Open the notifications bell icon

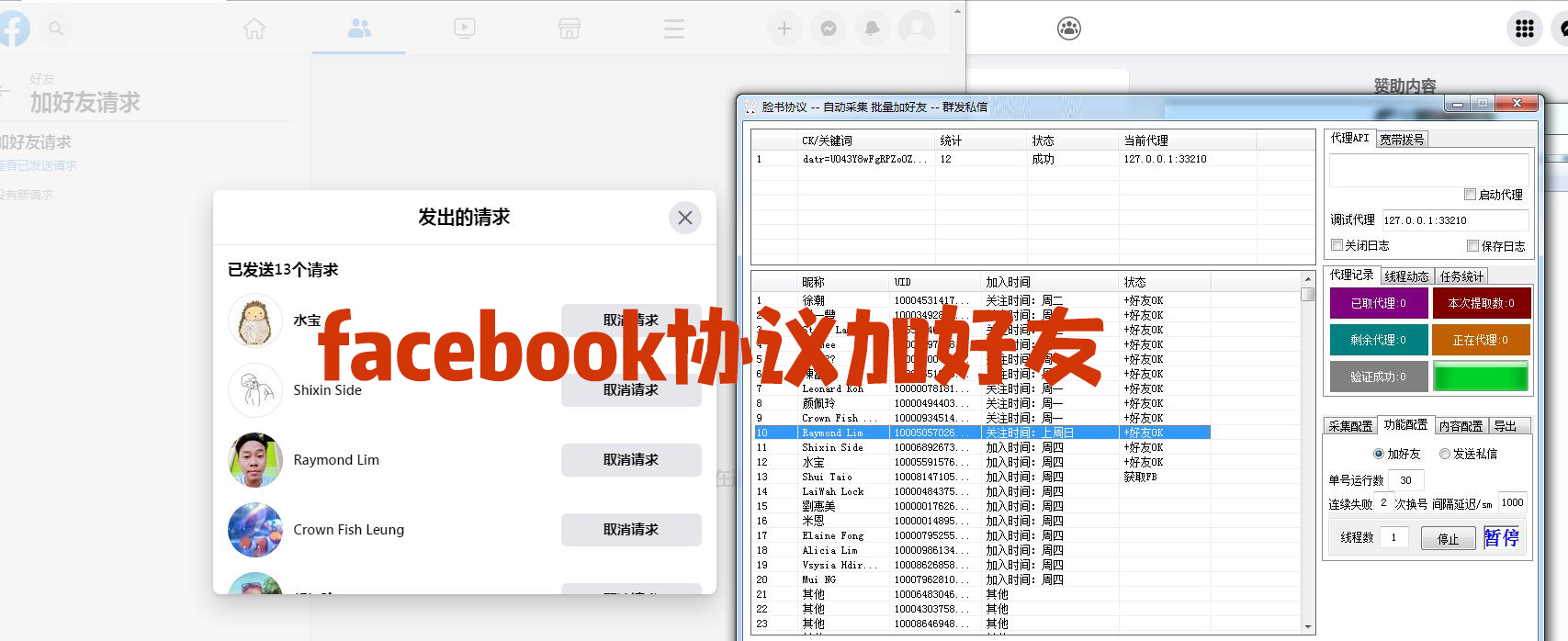(x=873, y=28)
